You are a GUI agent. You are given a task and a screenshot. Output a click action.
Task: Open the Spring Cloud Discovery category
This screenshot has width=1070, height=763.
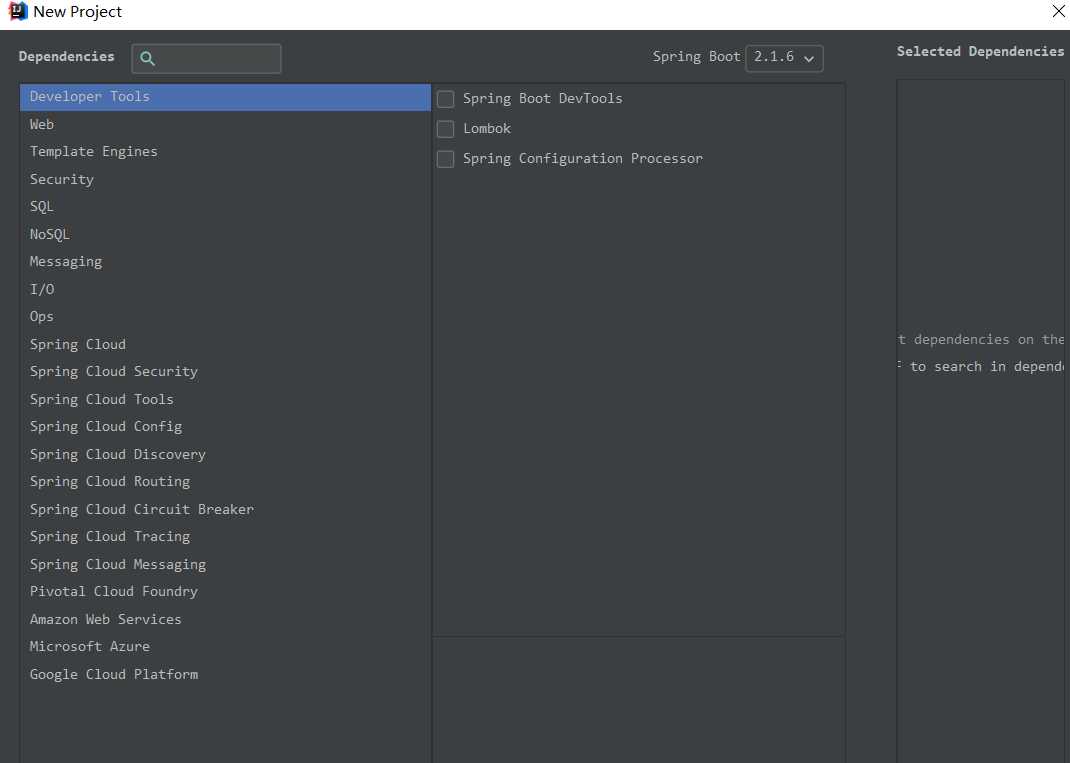click(118, 454)
